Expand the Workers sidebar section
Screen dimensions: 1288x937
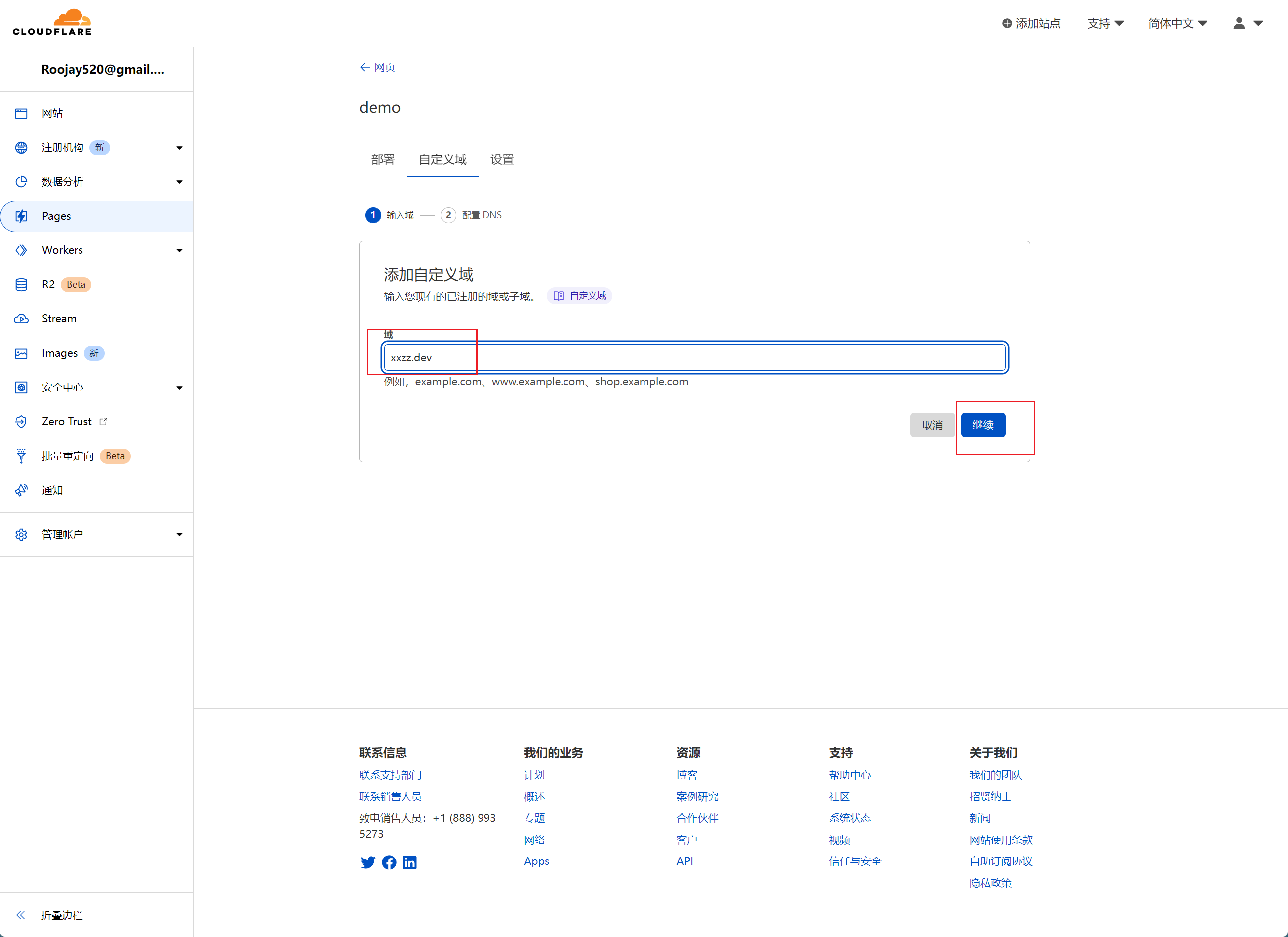(x=179, y=250)
